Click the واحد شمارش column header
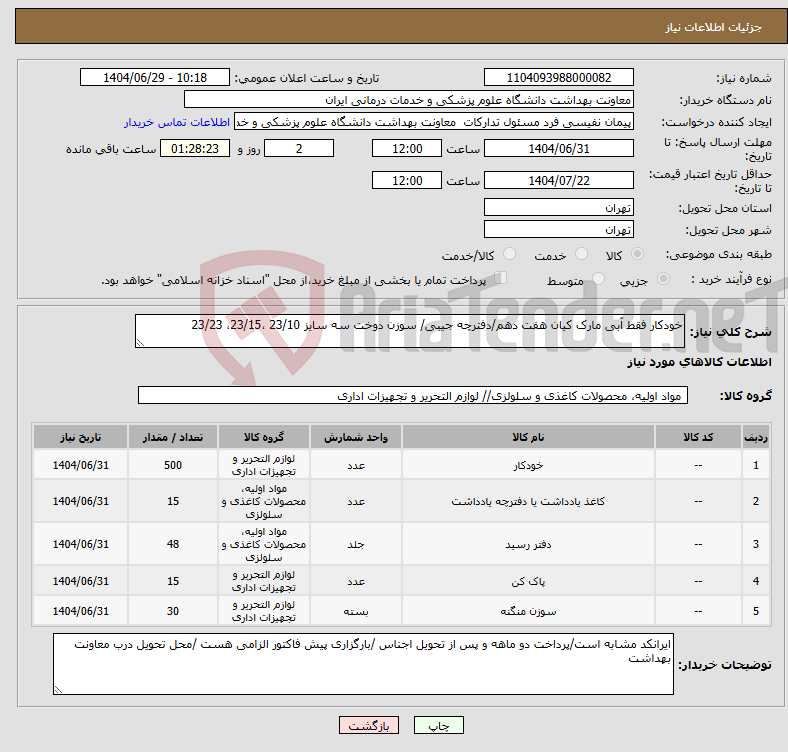 (x=356, y=437)
